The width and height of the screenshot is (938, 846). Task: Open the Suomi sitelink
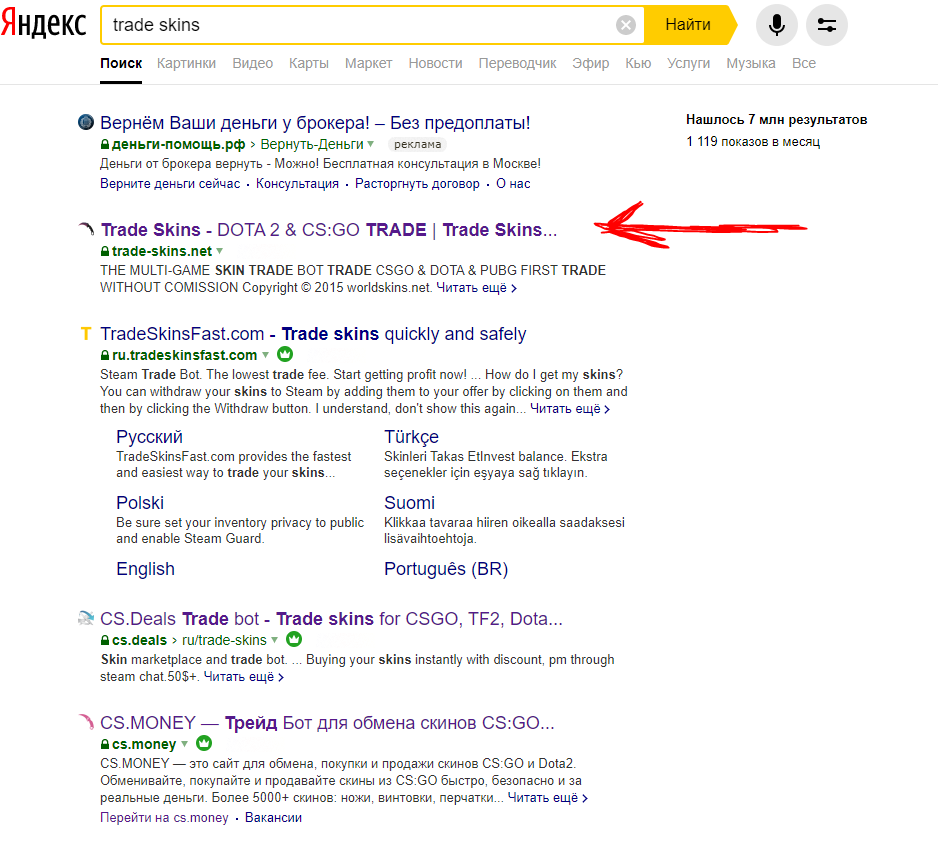click(x=409, y=503)
